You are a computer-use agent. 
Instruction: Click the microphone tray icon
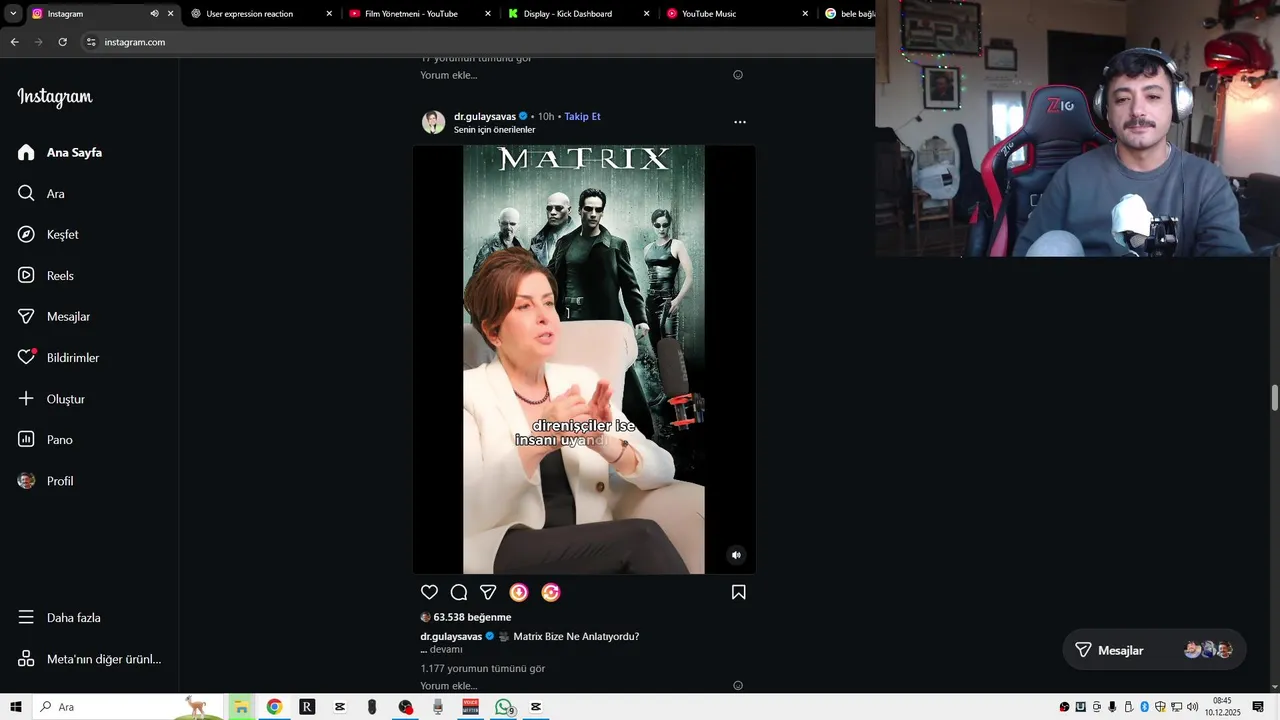[x=1112, y=707]
